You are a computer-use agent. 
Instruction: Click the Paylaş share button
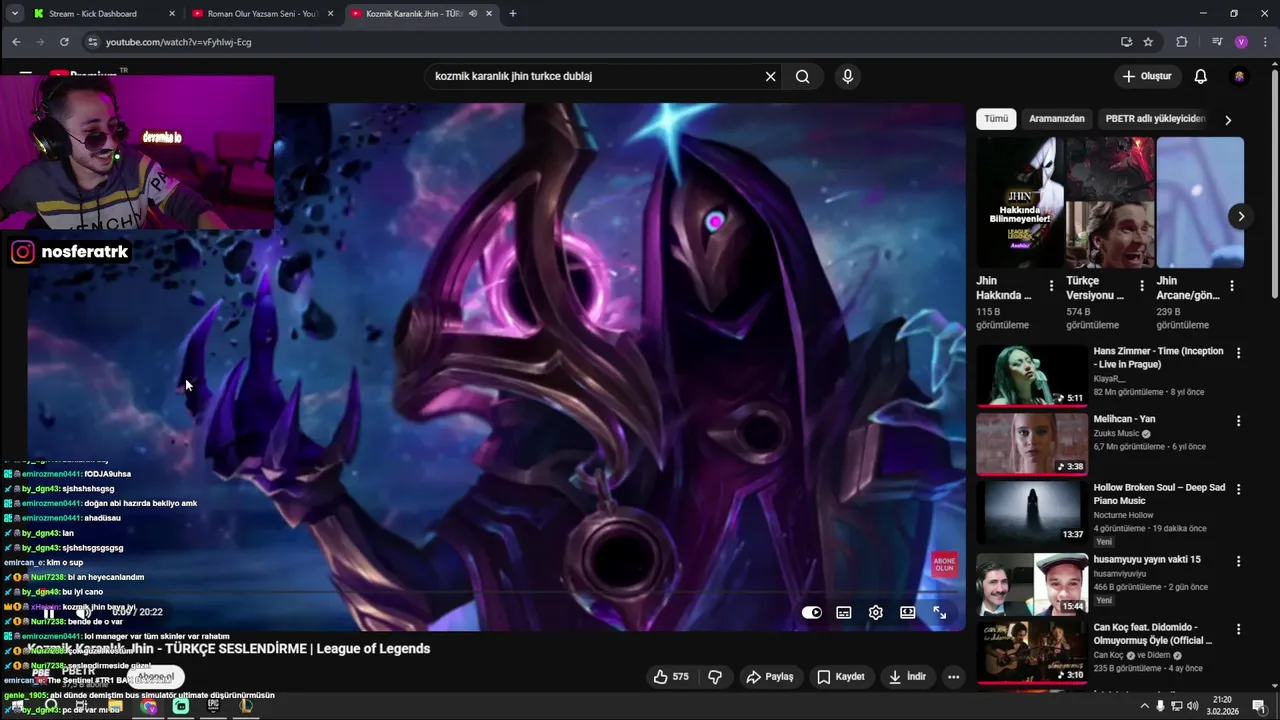pos(769,677)
